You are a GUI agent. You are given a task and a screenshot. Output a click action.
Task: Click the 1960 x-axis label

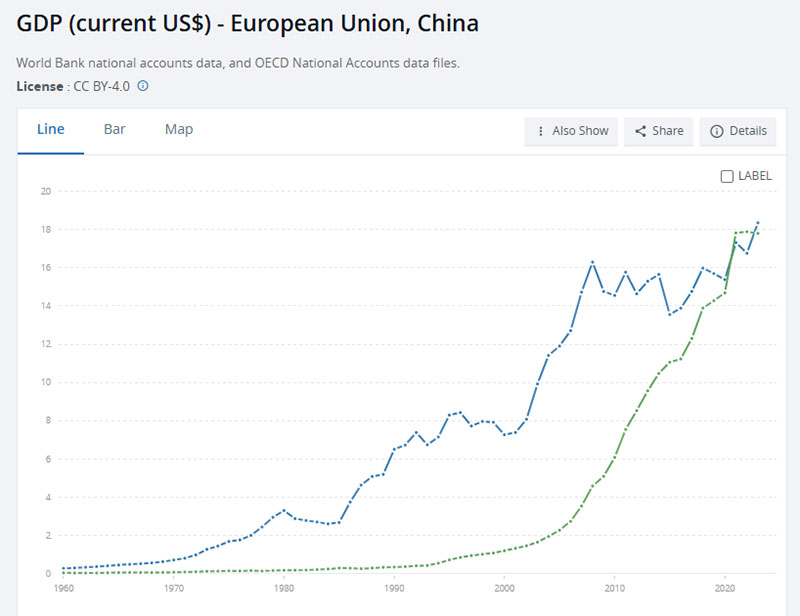63,589
